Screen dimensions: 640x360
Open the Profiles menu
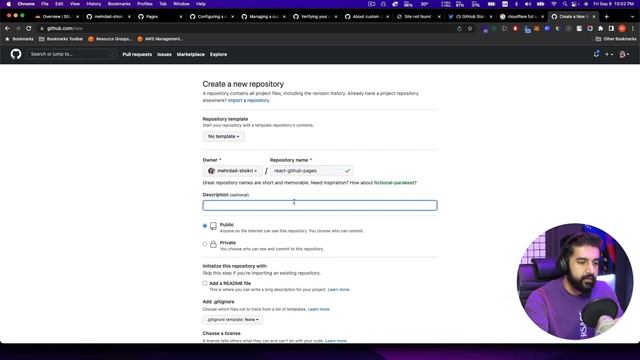(x=144, y=4)
